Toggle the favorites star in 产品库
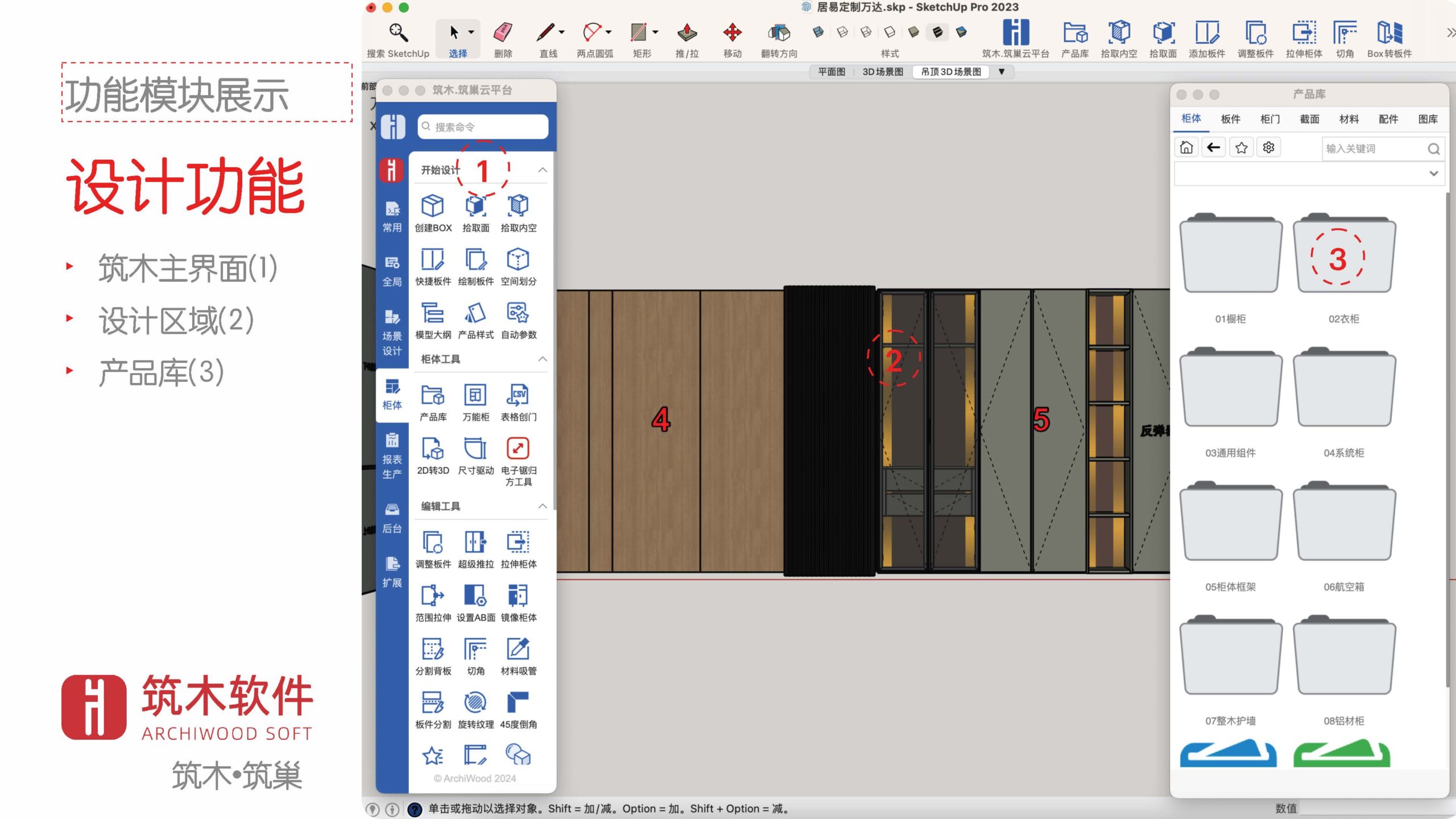 click(1241, 148)
